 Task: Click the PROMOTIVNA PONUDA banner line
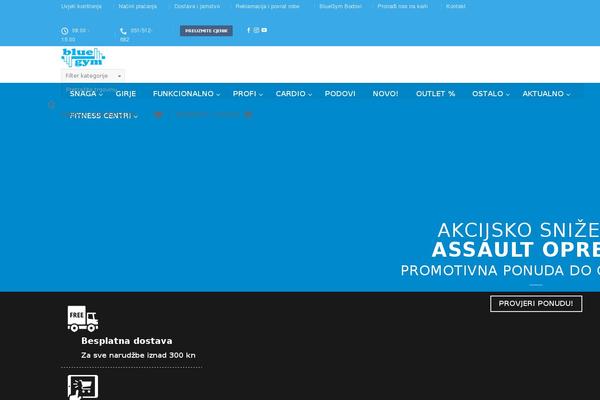point(500,271)
